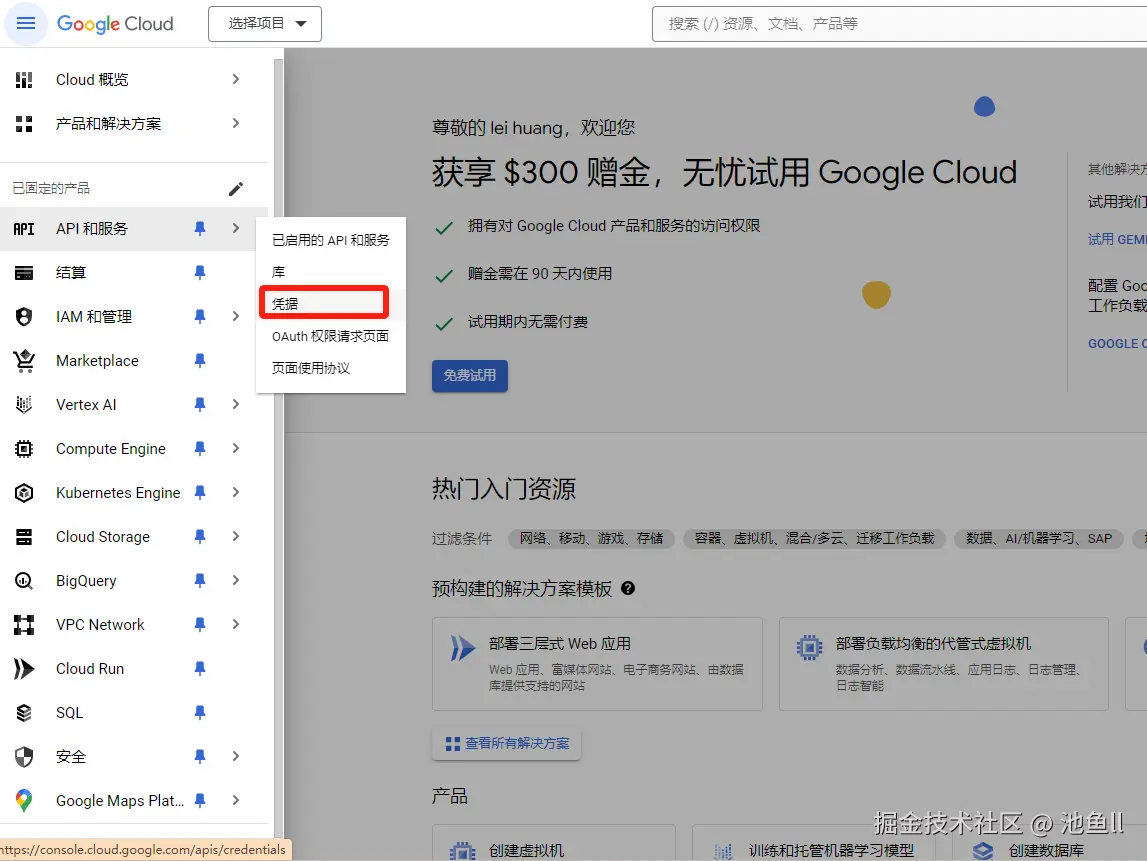Click the 部署三层式 Web 应用 card icon
Viewport: 1147px width, 861px height.
pyautogui.click(x=462, y=647)
